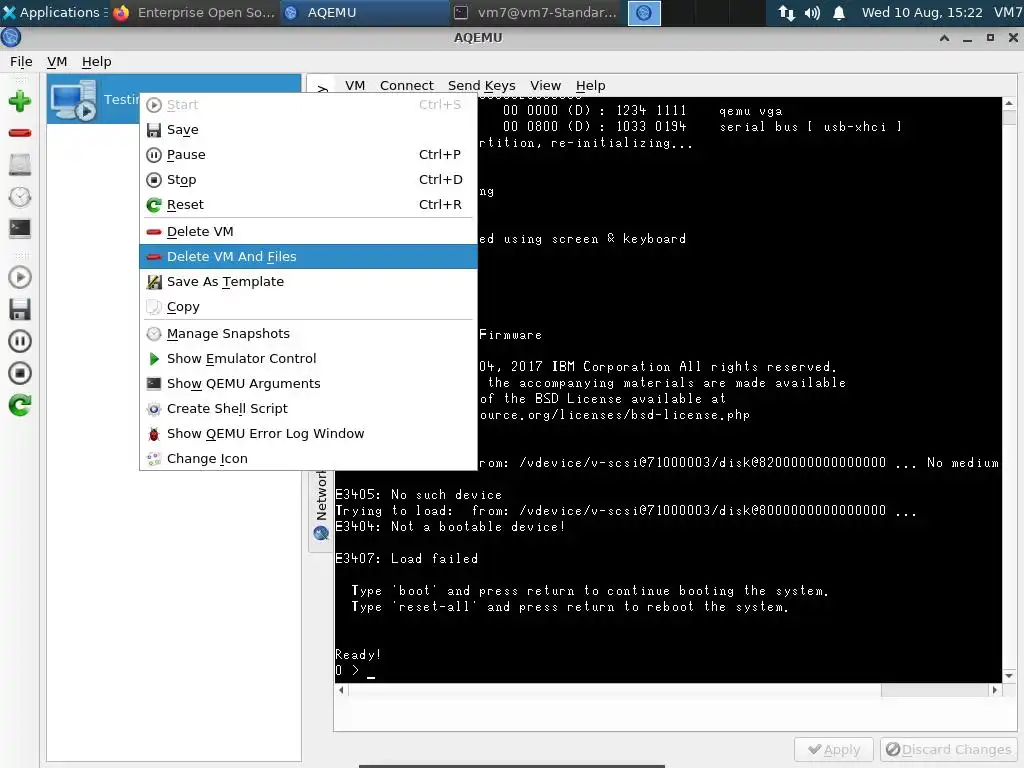The width and height of the screenshot is (1024, 768).
Task: Click the AQEMU window menu icon on the titlebar
Action: point(11,38)
